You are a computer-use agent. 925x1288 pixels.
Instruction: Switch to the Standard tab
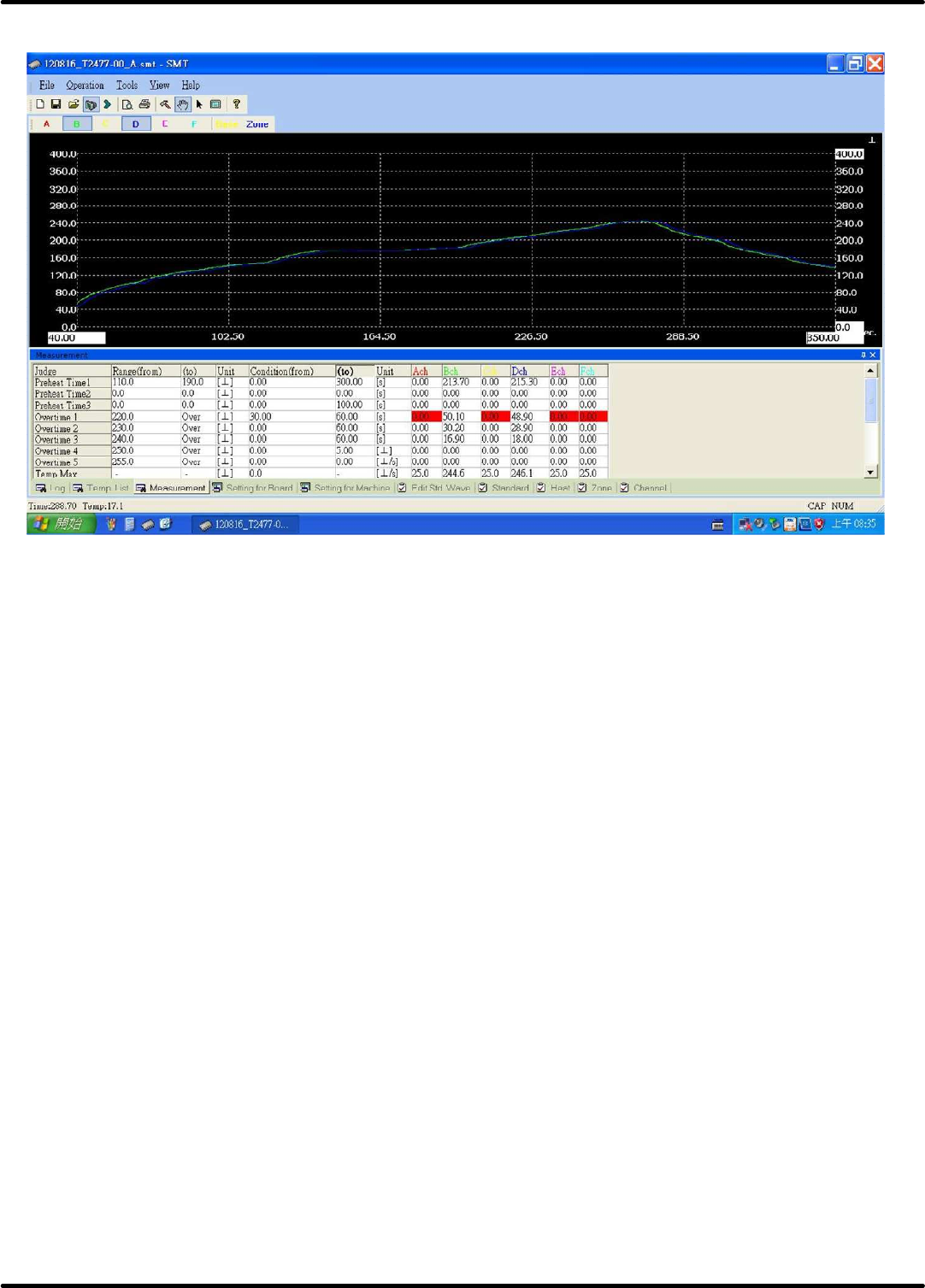[x=504, y=488]
